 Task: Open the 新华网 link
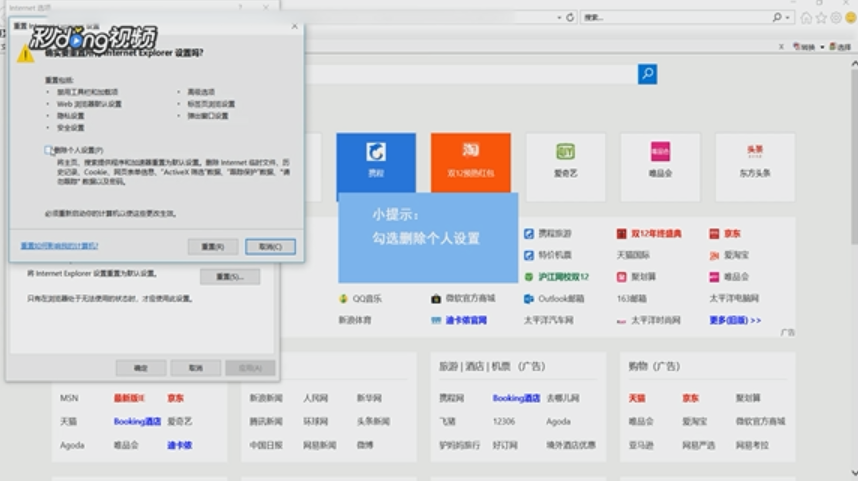point(369,398)
